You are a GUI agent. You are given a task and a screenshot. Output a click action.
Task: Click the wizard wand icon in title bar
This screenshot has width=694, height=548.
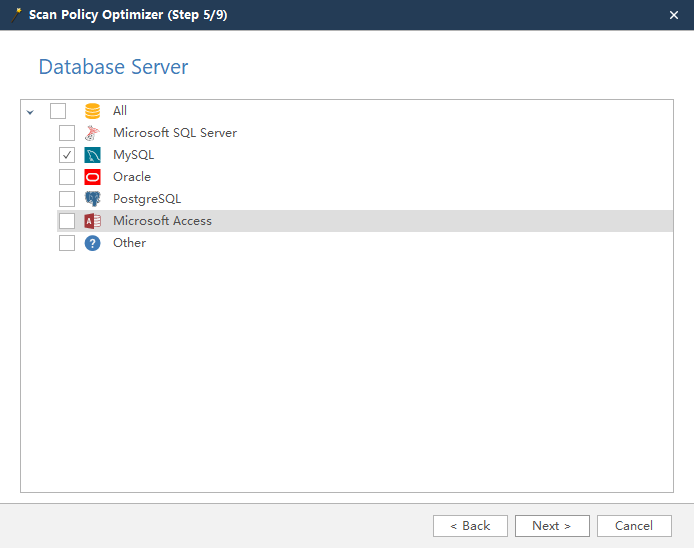[x=16, y=15]
